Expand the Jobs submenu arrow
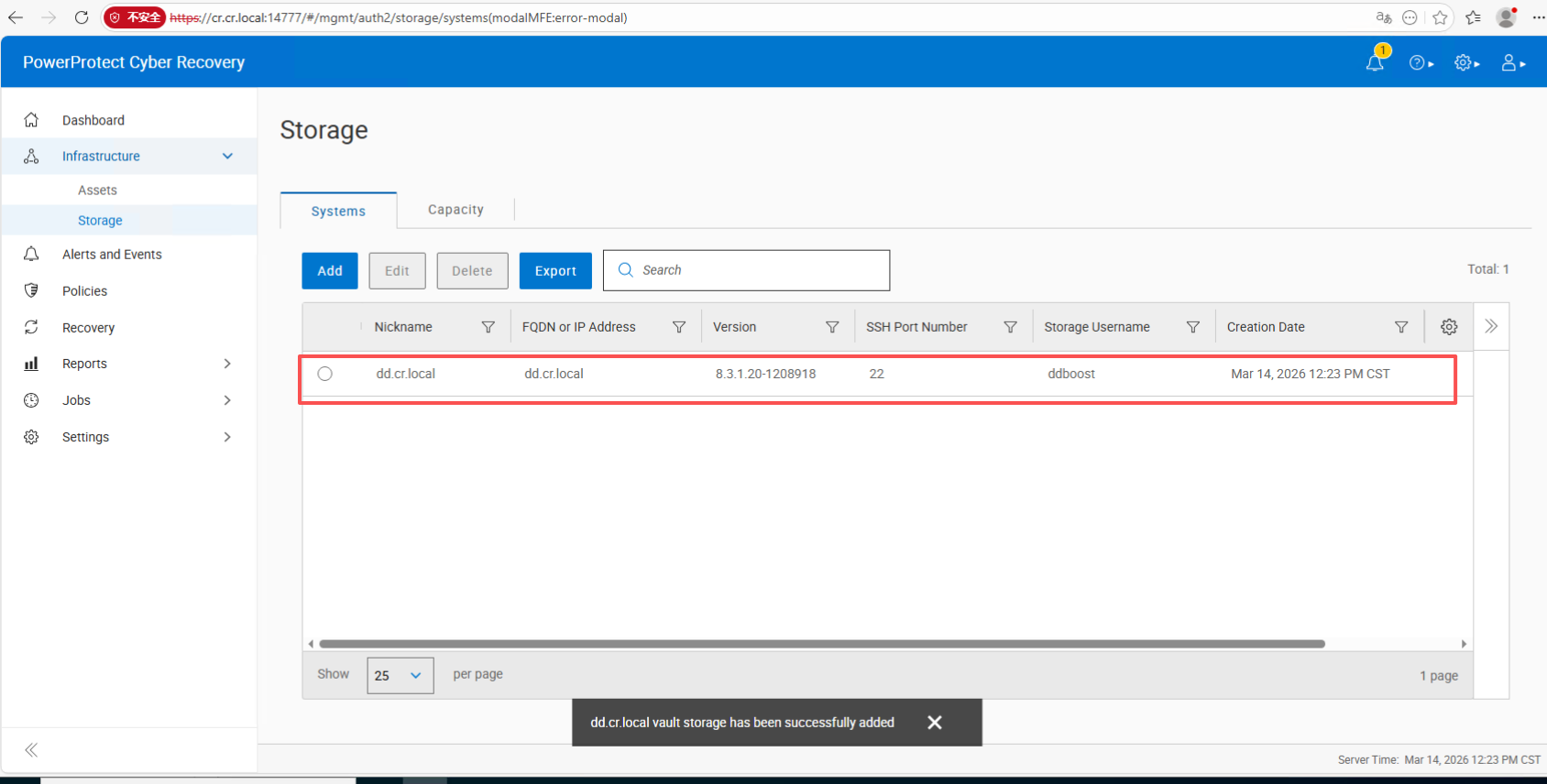Screen dimensions: 1547x784 [227, 400]
